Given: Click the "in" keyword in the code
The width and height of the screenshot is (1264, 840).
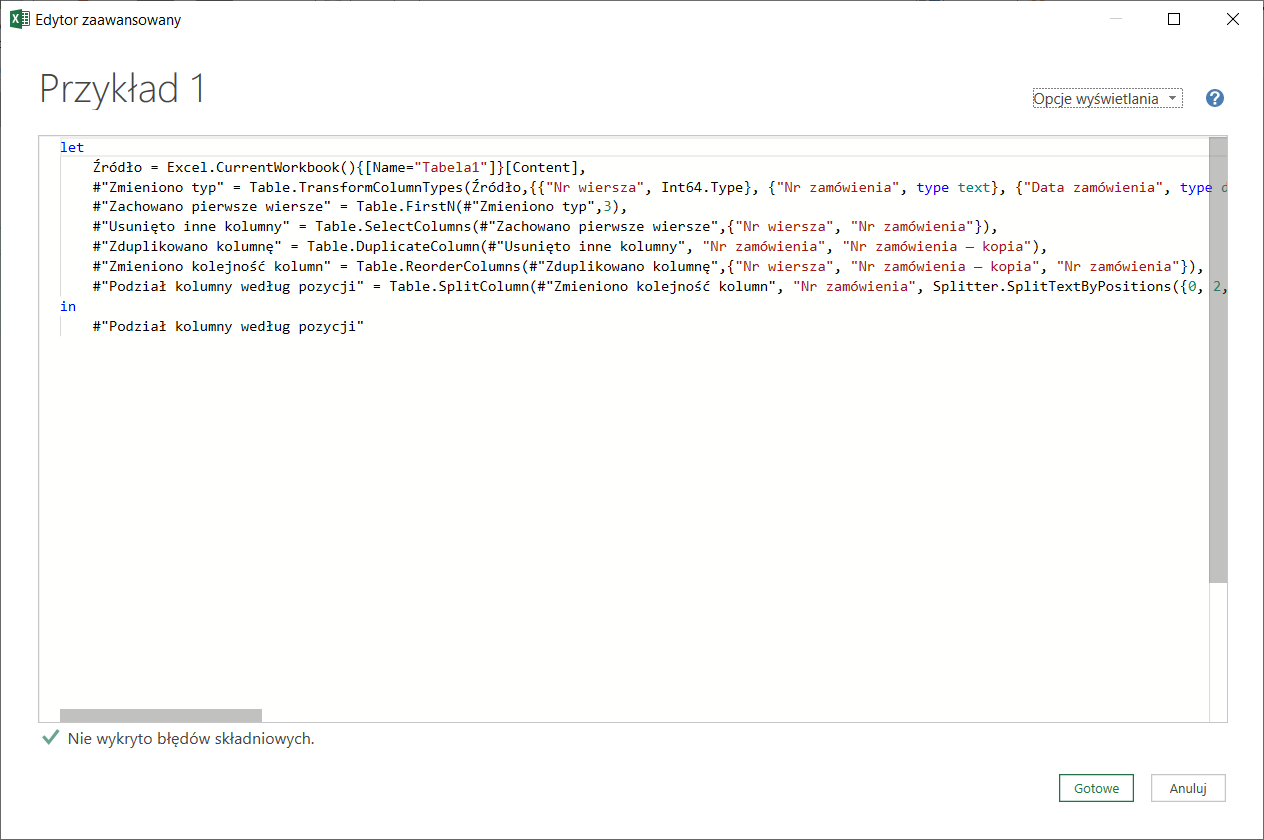Looking at the screenshot, I should [x=68, y=307].
